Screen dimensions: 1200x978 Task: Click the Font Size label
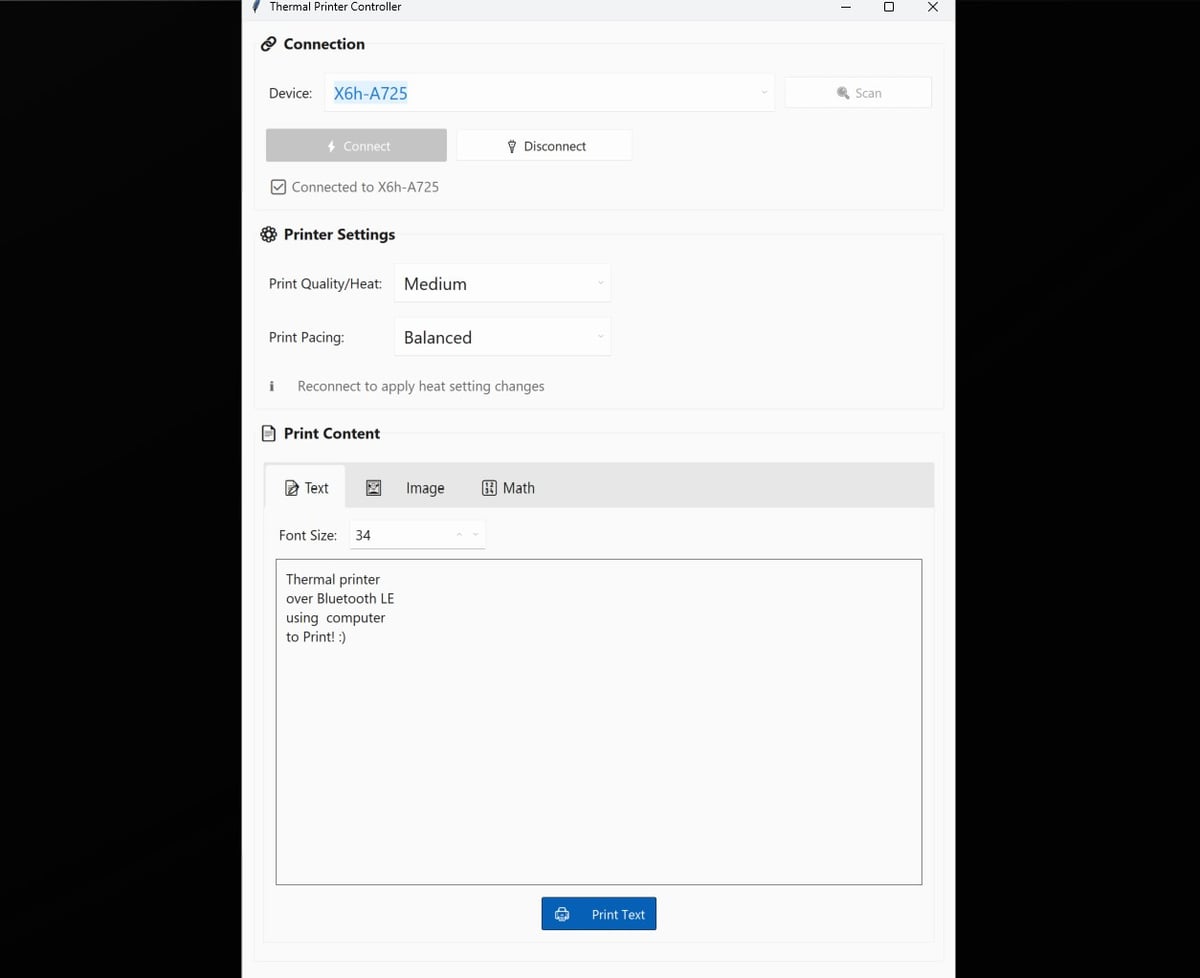[308, 535]
